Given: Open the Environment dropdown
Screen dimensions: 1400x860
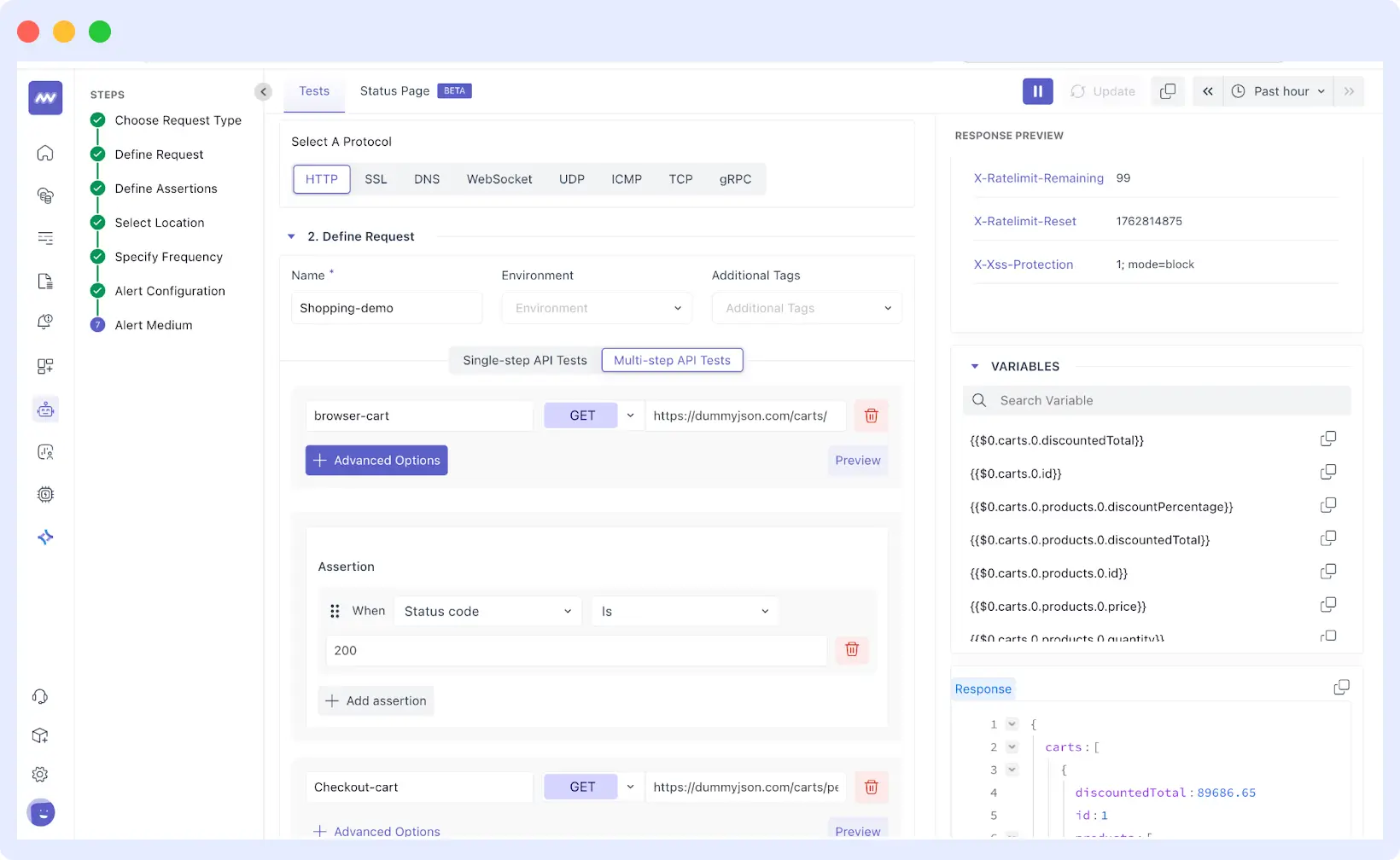Looking at the screenshot, I should (x=596, y=308).
